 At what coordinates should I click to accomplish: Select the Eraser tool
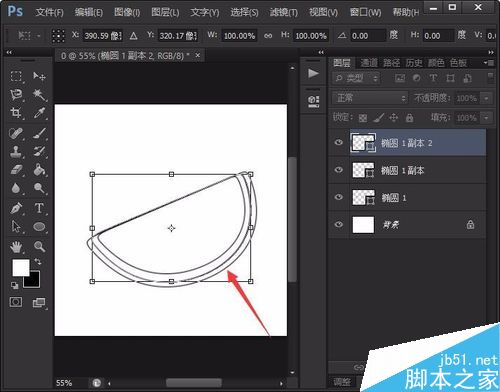point(16,170)
